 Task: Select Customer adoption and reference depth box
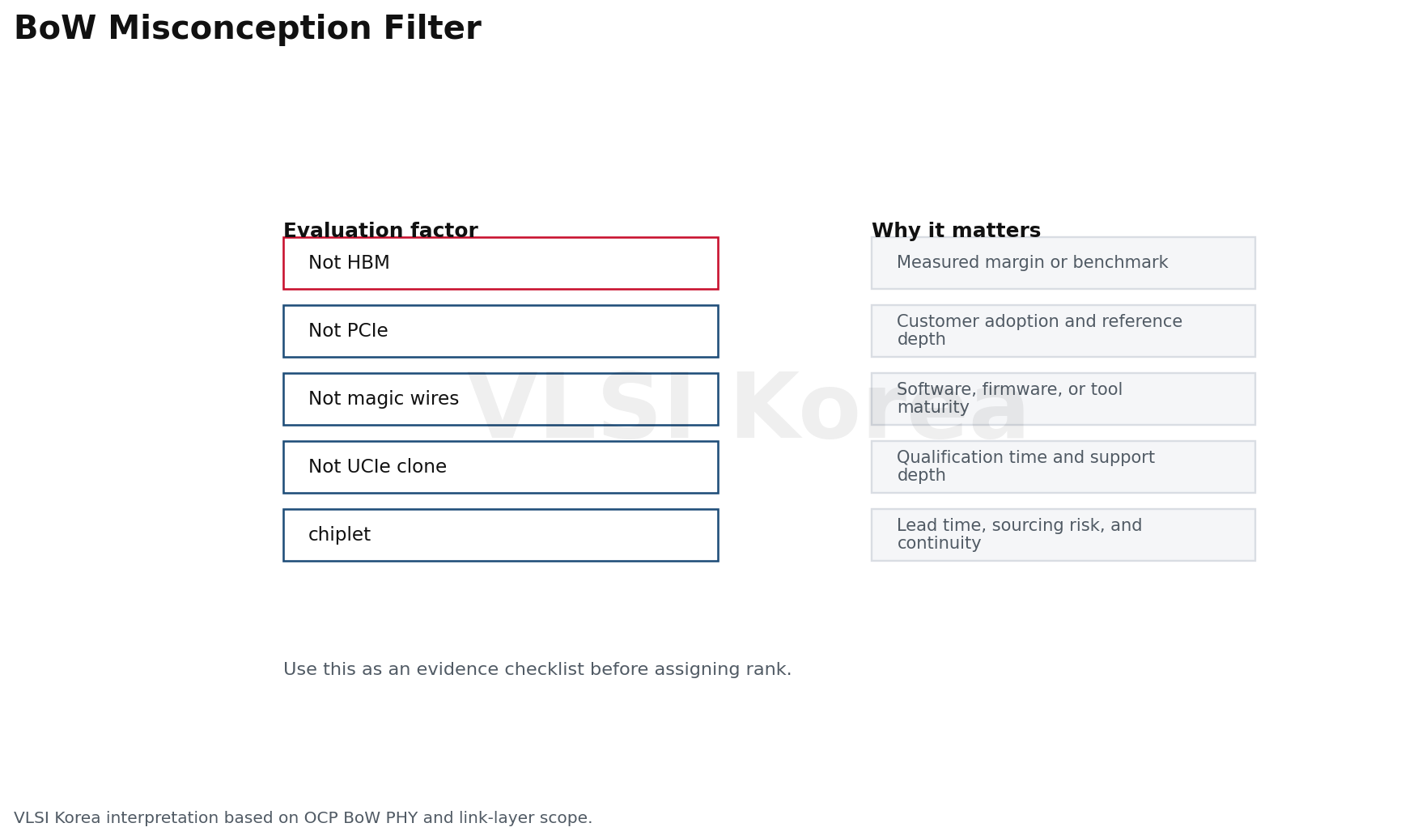coord(1063,331)
